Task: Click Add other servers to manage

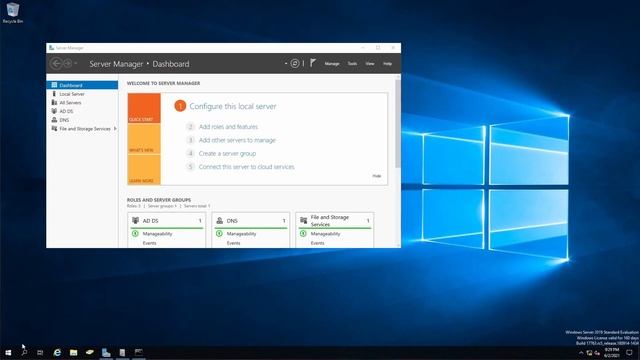Action: (x=237, y=140)
